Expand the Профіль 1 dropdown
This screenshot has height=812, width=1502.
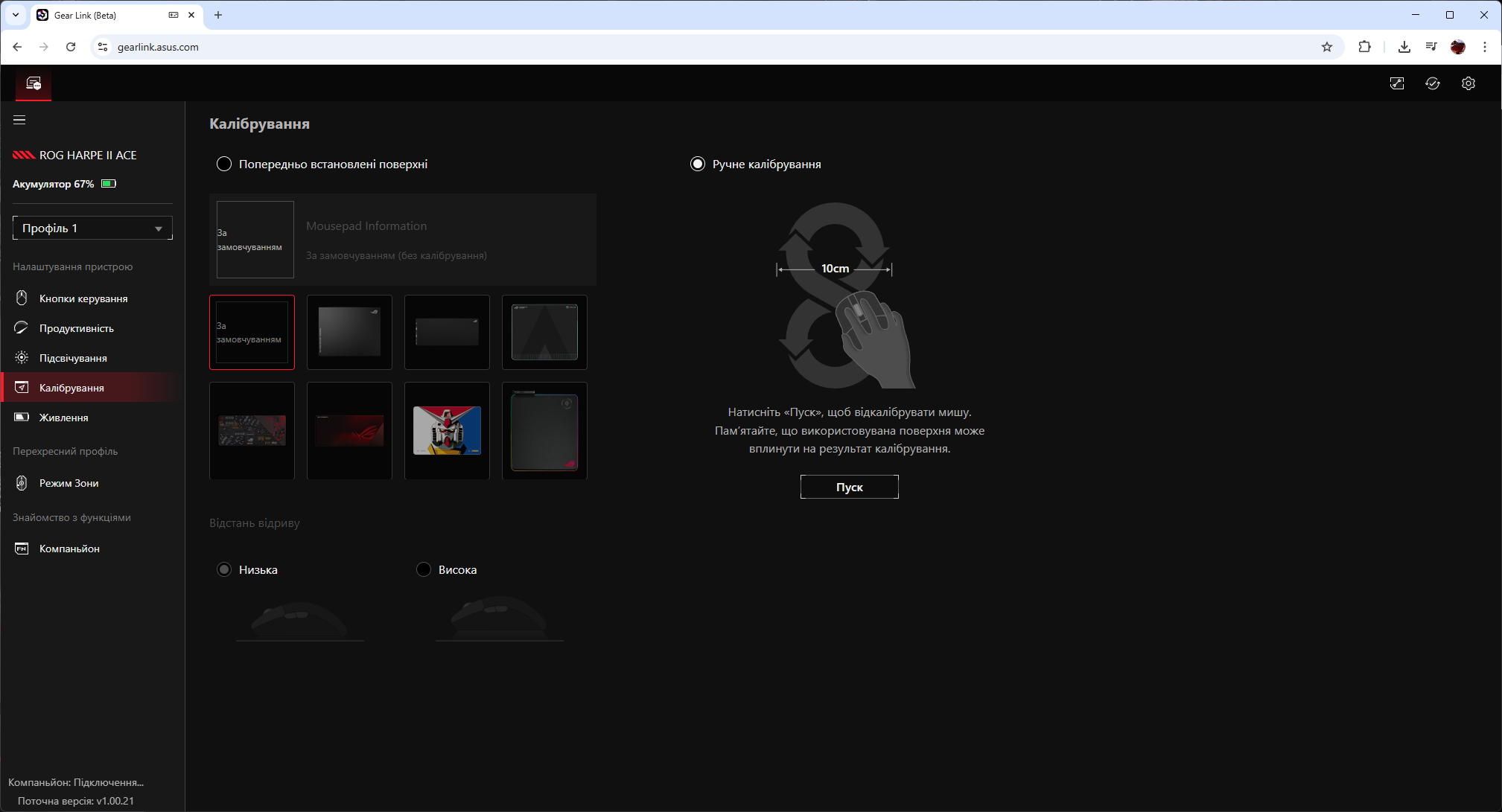pos(92,228)
